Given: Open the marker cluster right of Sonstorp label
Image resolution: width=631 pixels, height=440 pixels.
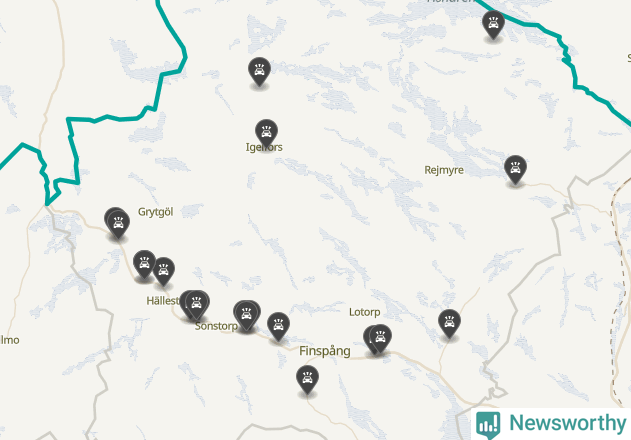Looking at the screenshot, I should click(x=246, y=314).
